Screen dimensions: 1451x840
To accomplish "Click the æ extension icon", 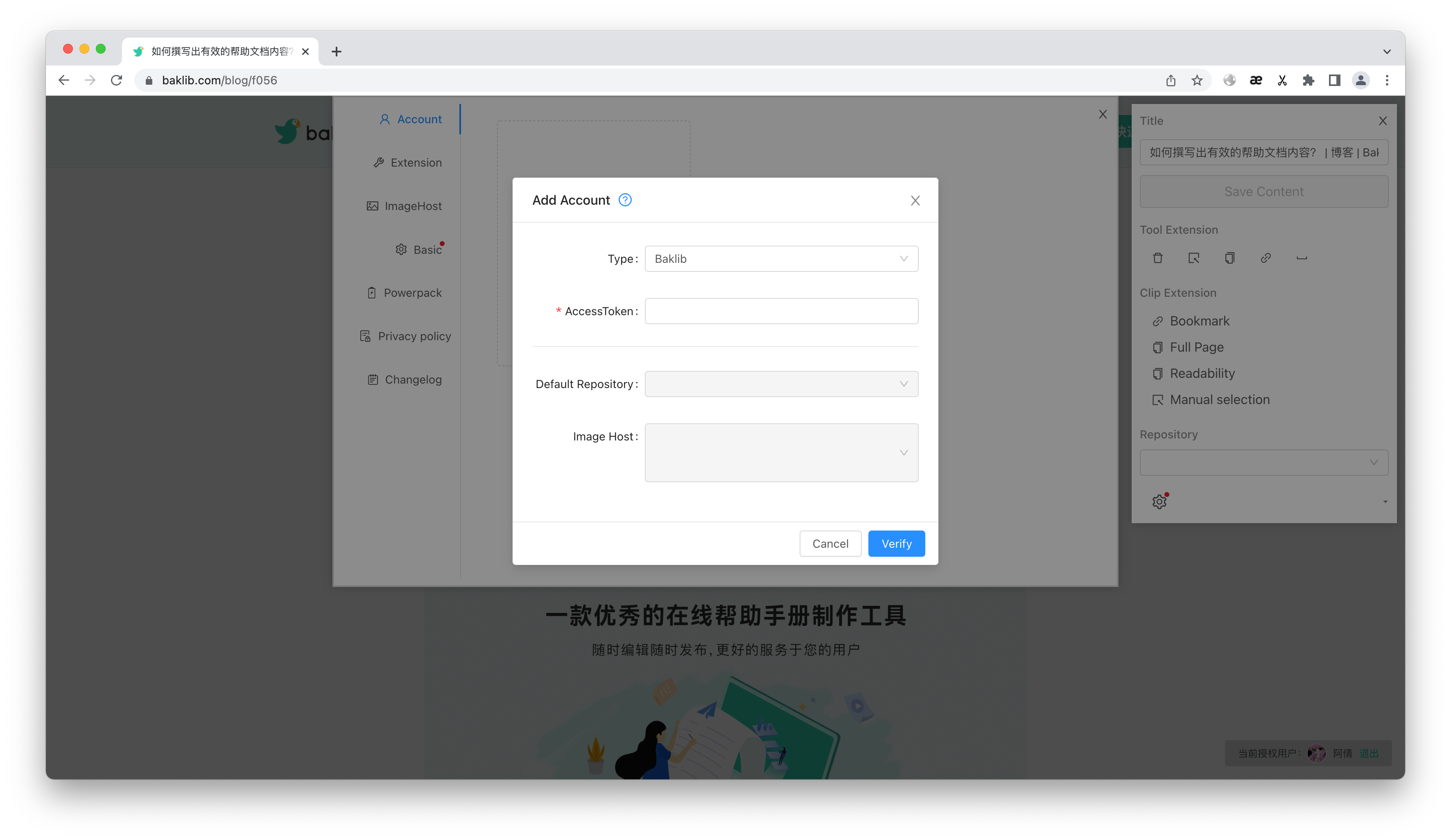I will (x=1256, y=80).
